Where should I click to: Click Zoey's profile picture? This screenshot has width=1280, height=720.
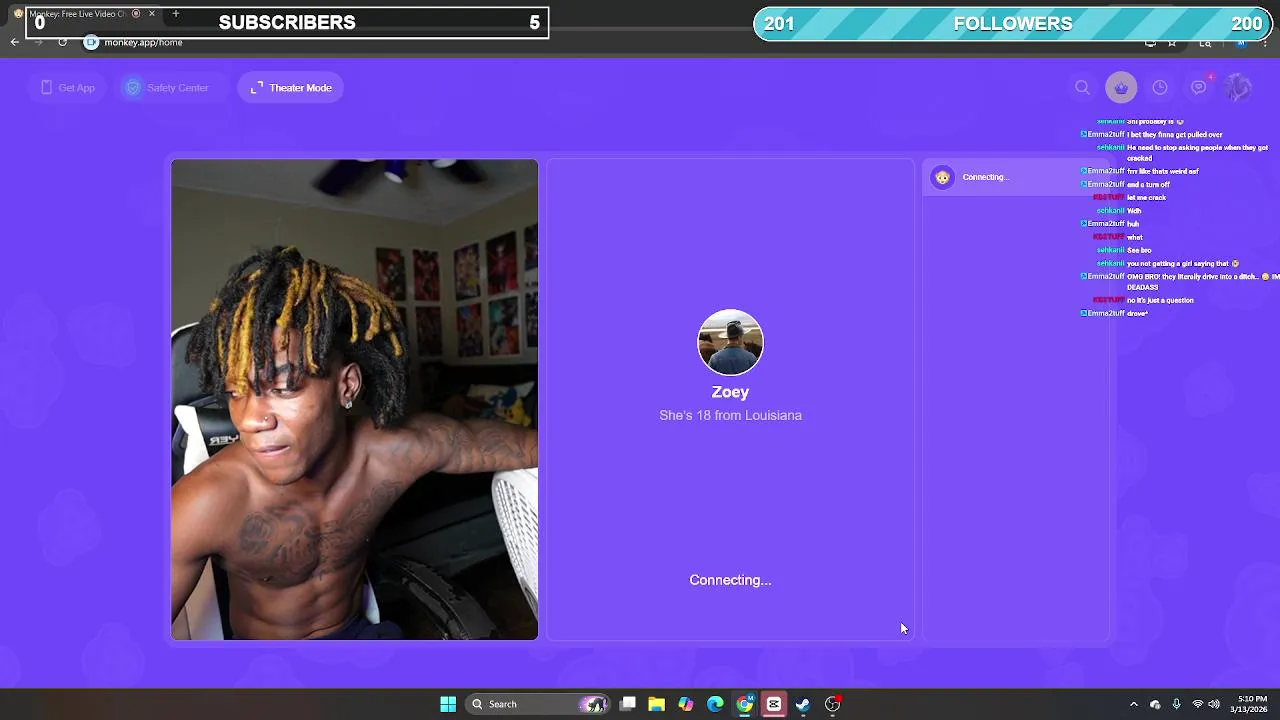[x=730, y=342]
